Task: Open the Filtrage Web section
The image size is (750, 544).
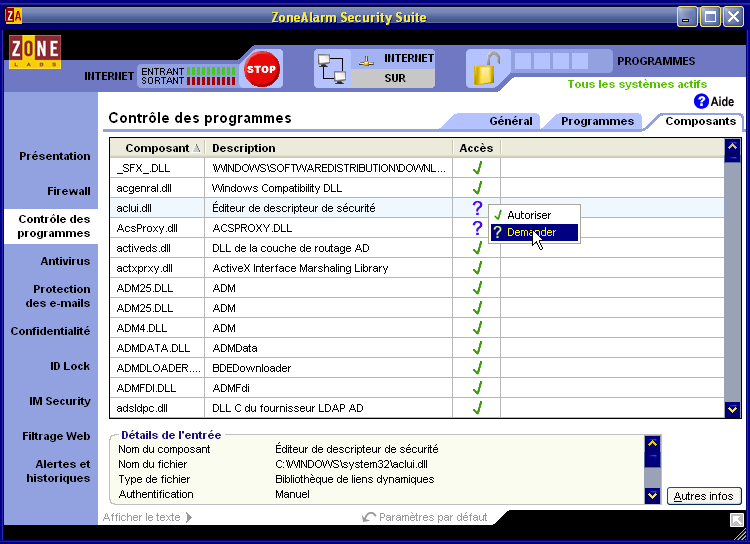Action: [56, 436]
